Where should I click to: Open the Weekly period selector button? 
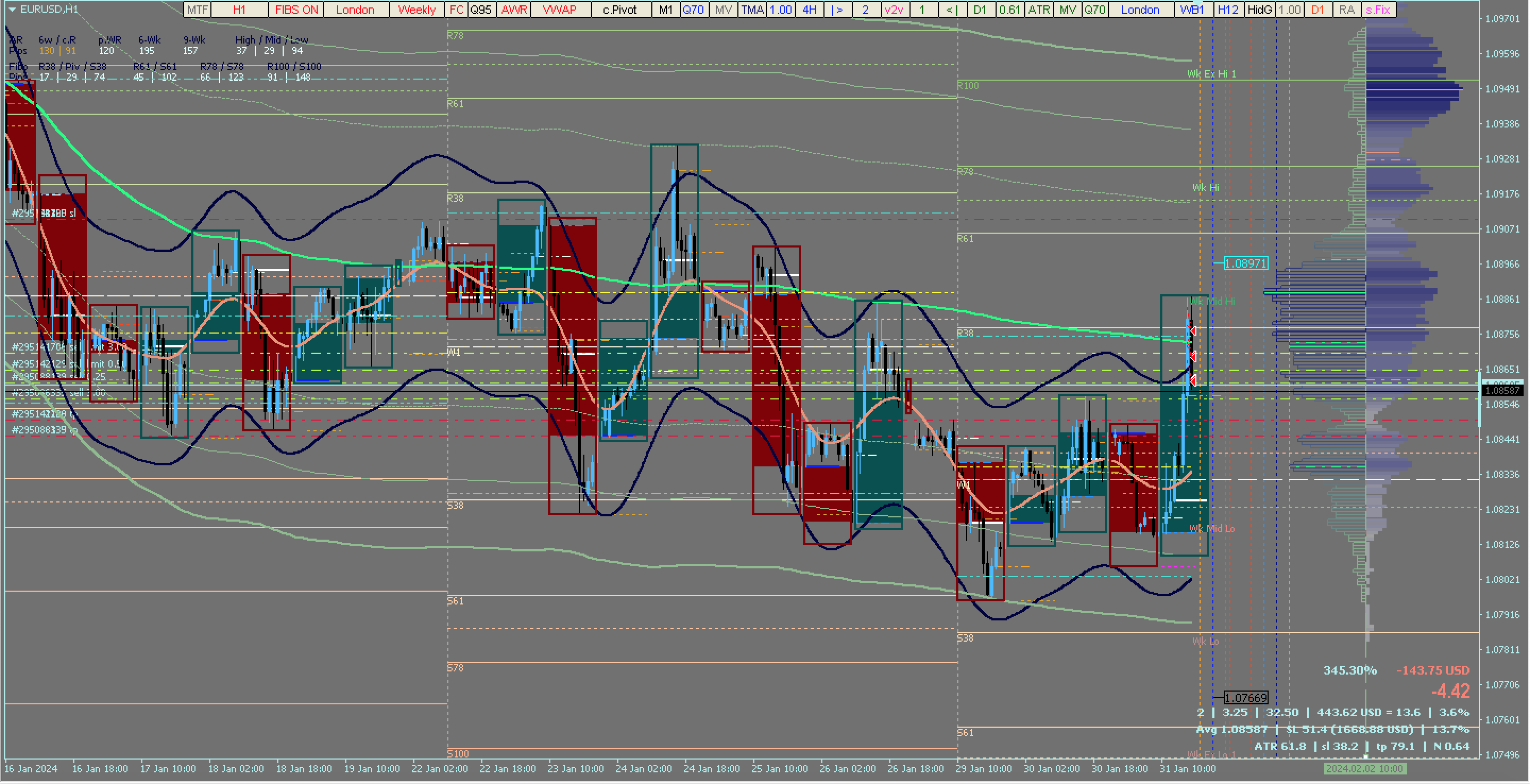[416, 10]
